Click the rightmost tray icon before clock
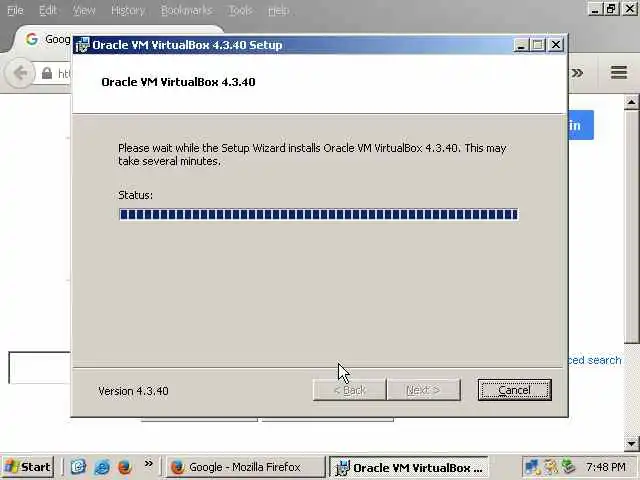The height and width of the screenshot is (480, 640). coord(568,467)
